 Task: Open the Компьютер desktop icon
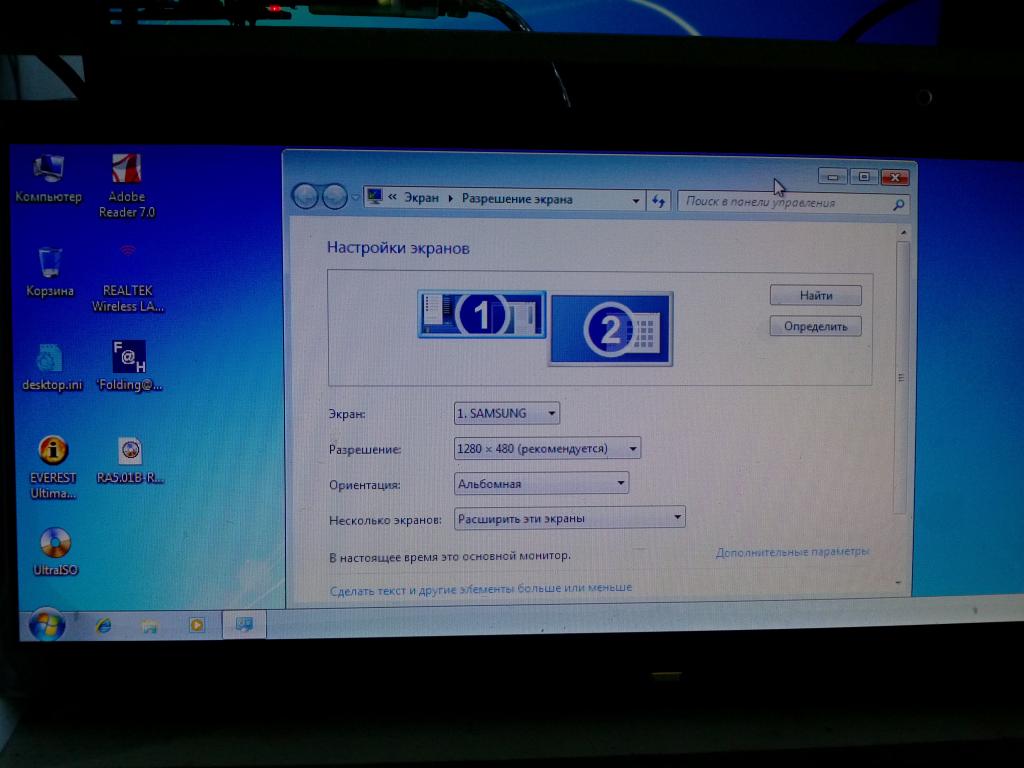point(49,178)
